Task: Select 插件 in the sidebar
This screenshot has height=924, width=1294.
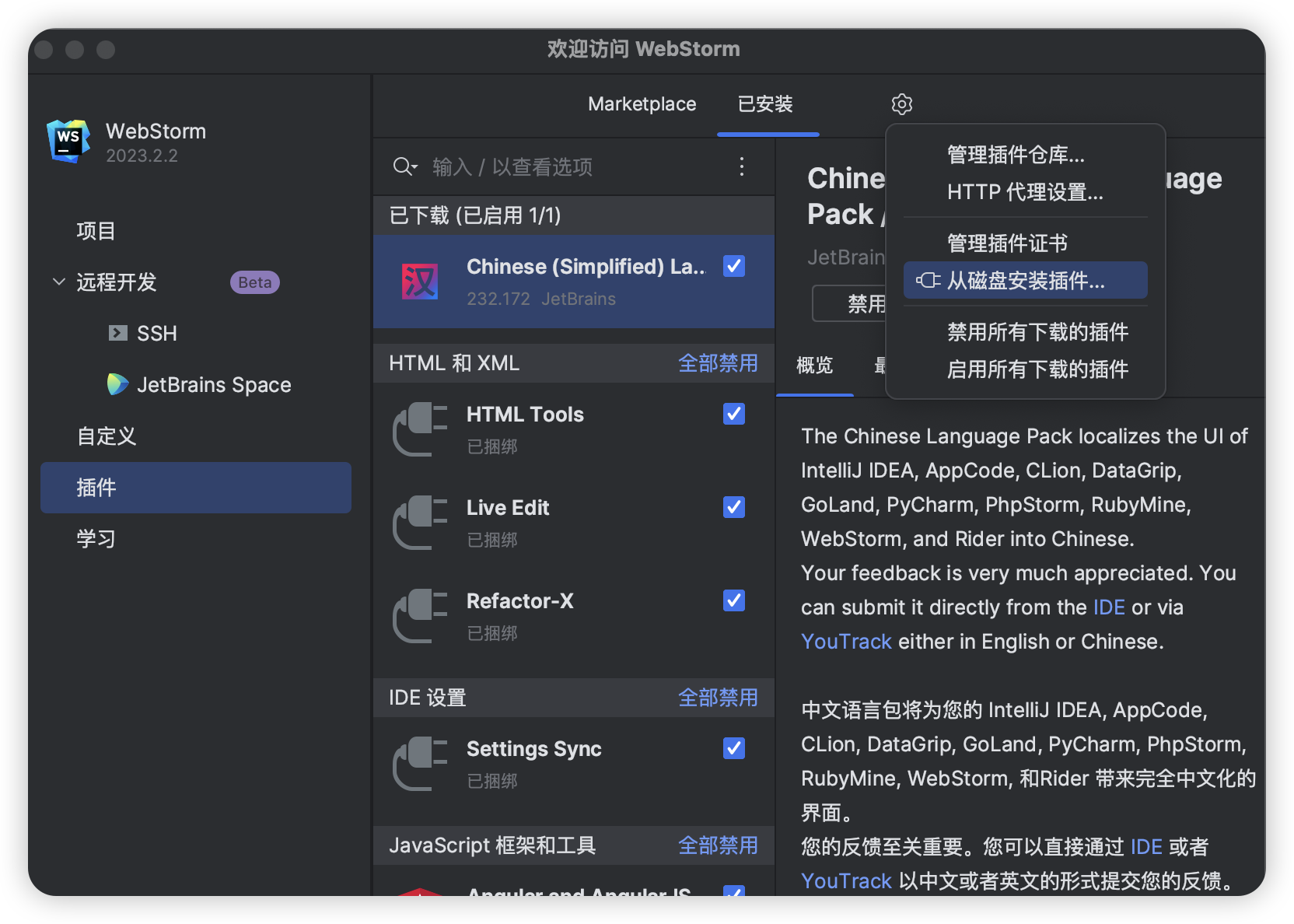Action: tap(196, 488)
